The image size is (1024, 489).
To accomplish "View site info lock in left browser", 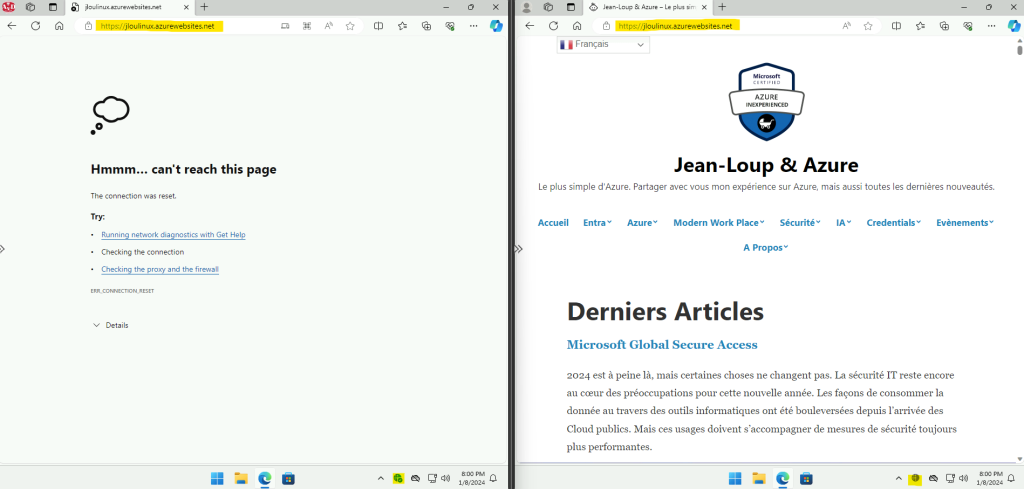I will (88, 26).
